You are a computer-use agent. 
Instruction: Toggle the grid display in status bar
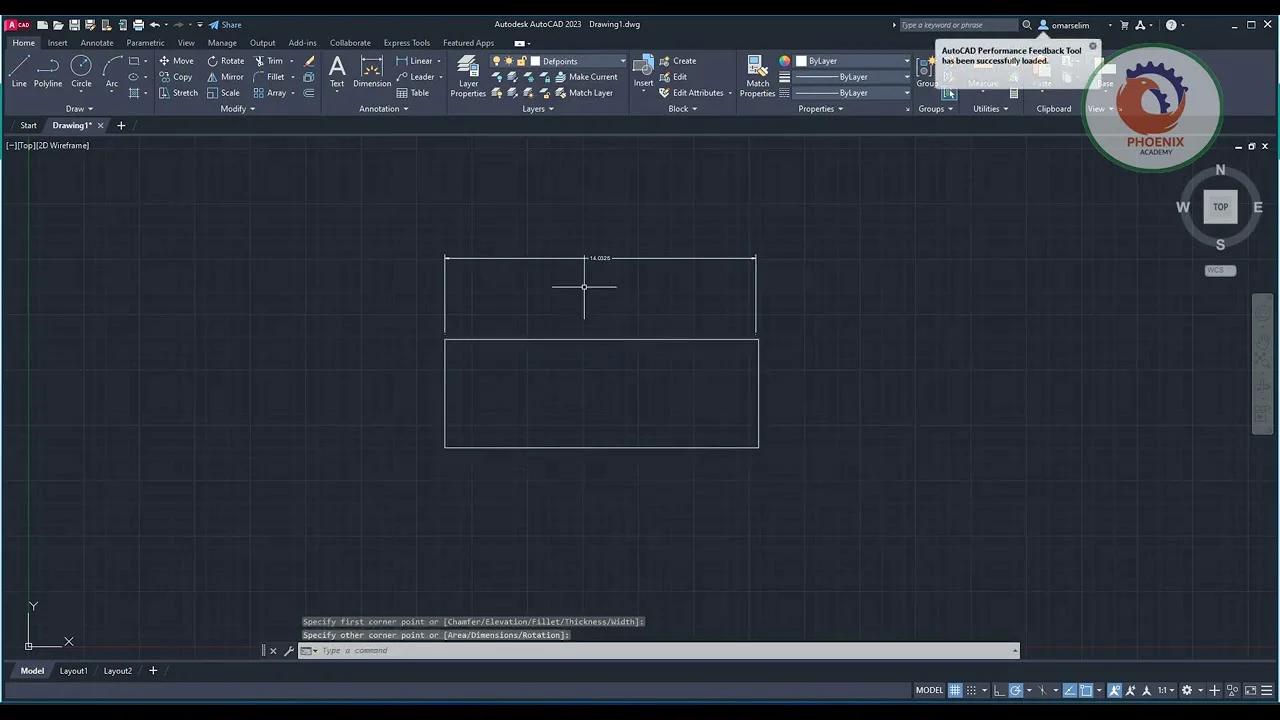tap(955, 690)
